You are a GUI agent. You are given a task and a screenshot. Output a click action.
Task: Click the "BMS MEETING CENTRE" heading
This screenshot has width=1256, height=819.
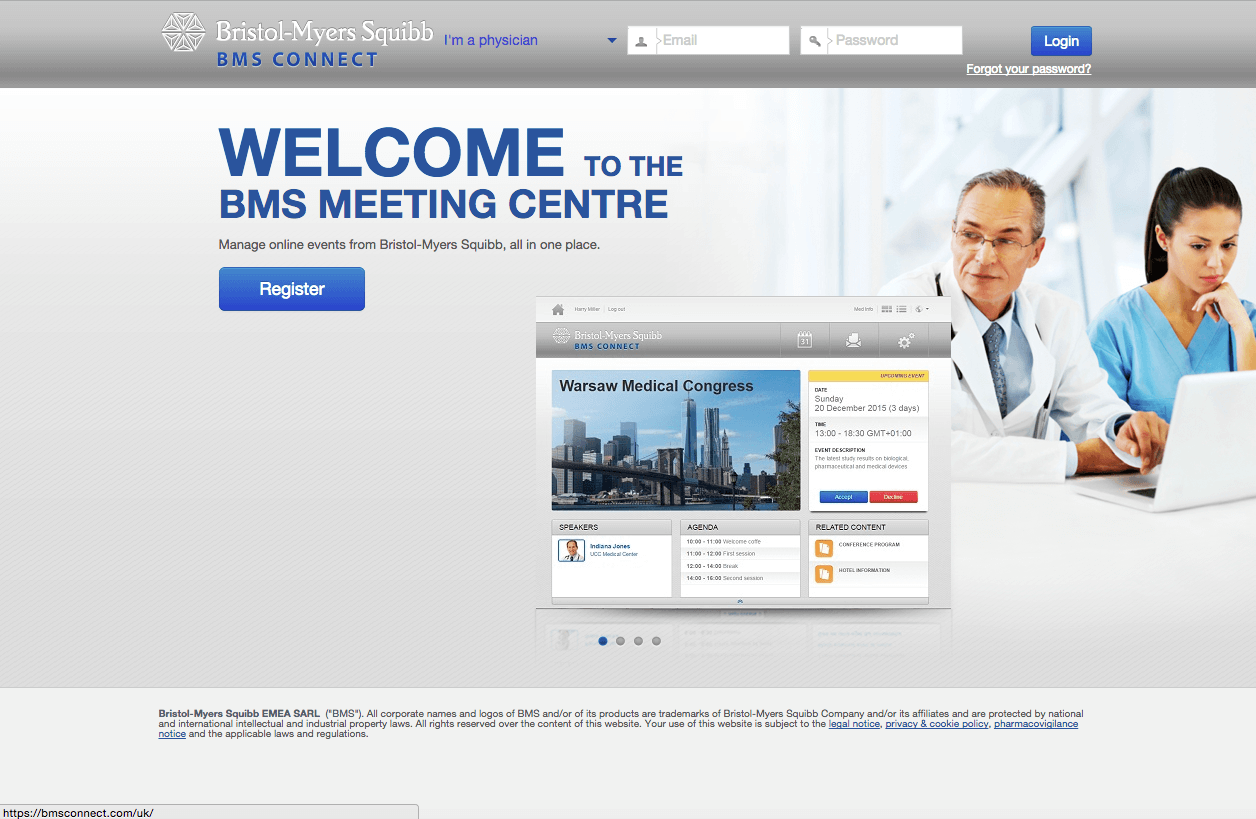pyautogui.click(x=444, y=204)
